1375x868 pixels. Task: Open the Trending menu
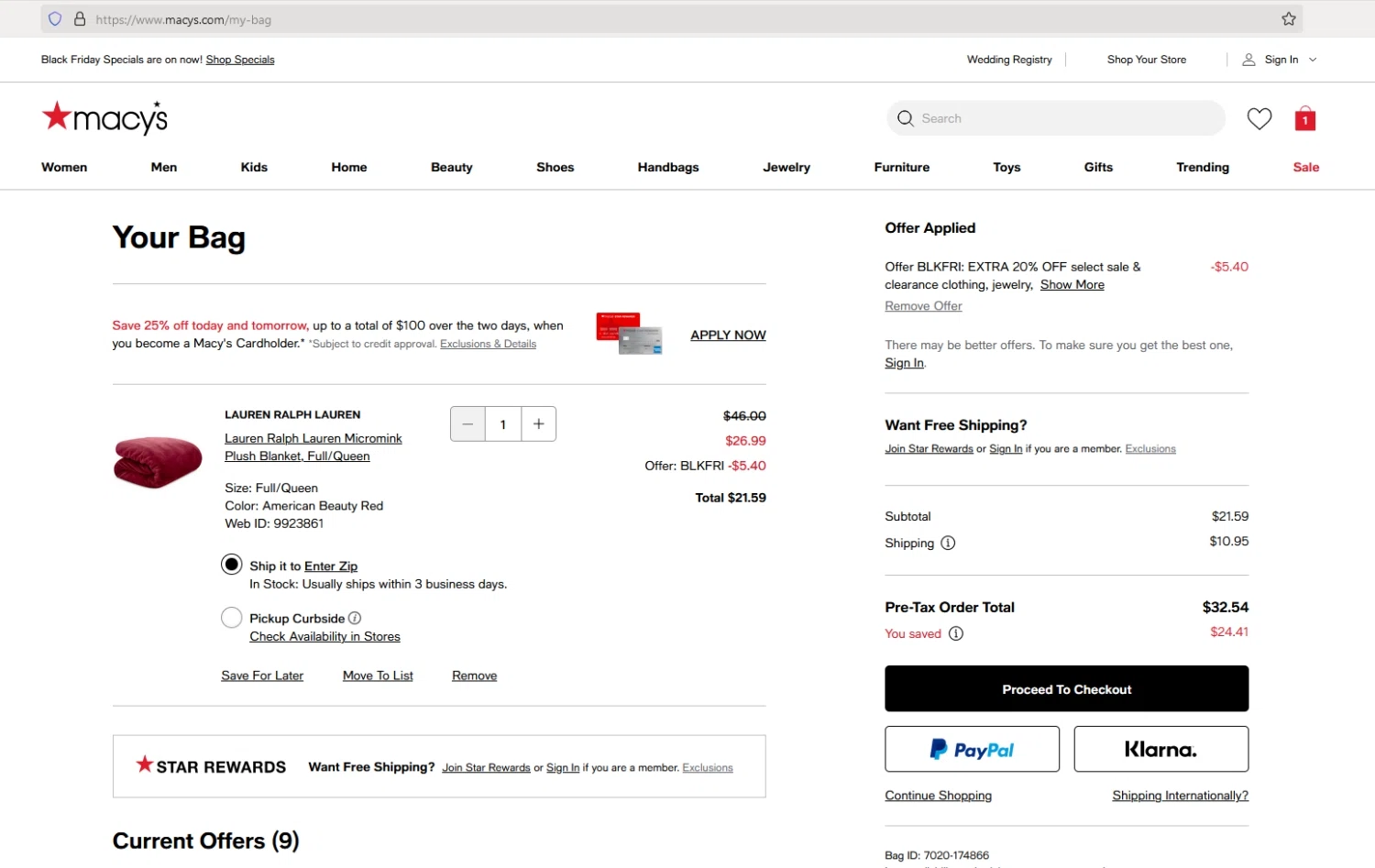(1203, 167)
